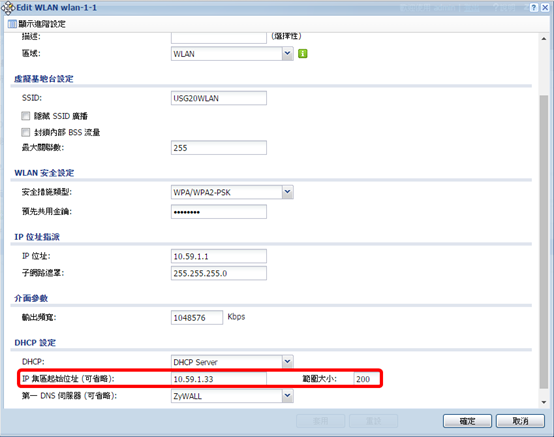
Task: Click the pool size field showing 200
Action: pyautogui.click(x=367, y=379)
